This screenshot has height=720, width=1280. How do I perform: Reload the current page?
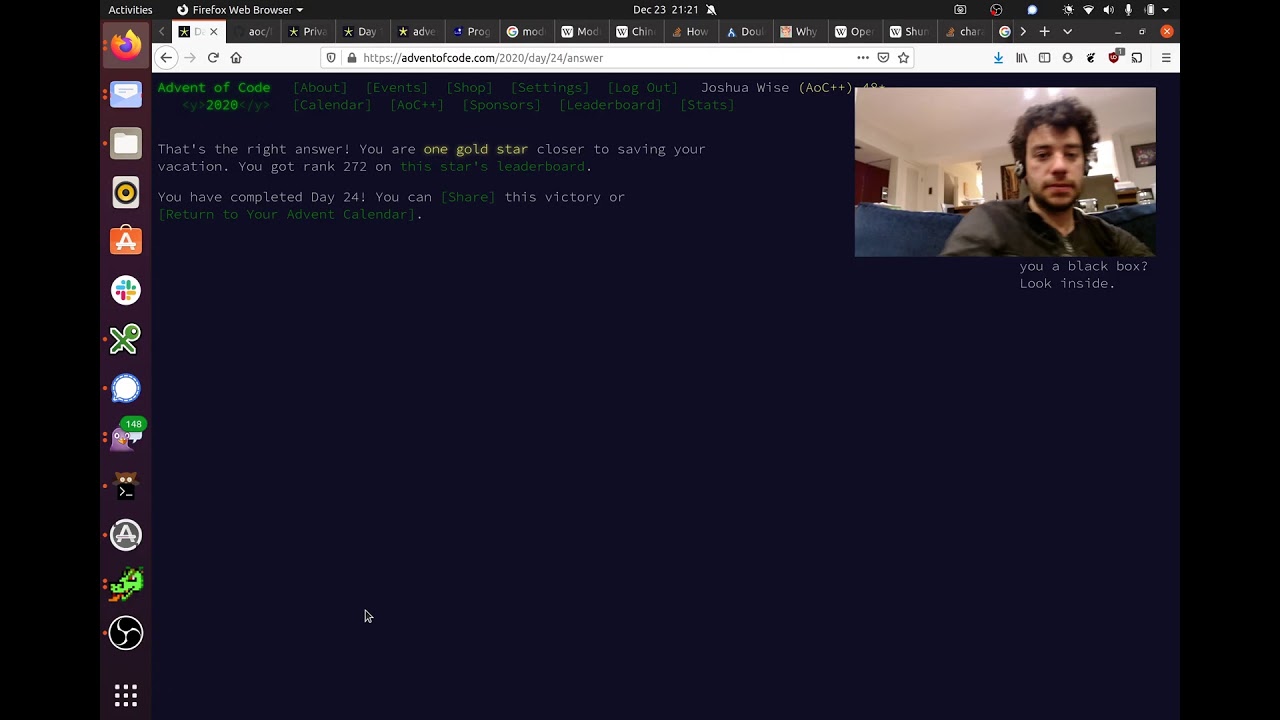point(213,58)
